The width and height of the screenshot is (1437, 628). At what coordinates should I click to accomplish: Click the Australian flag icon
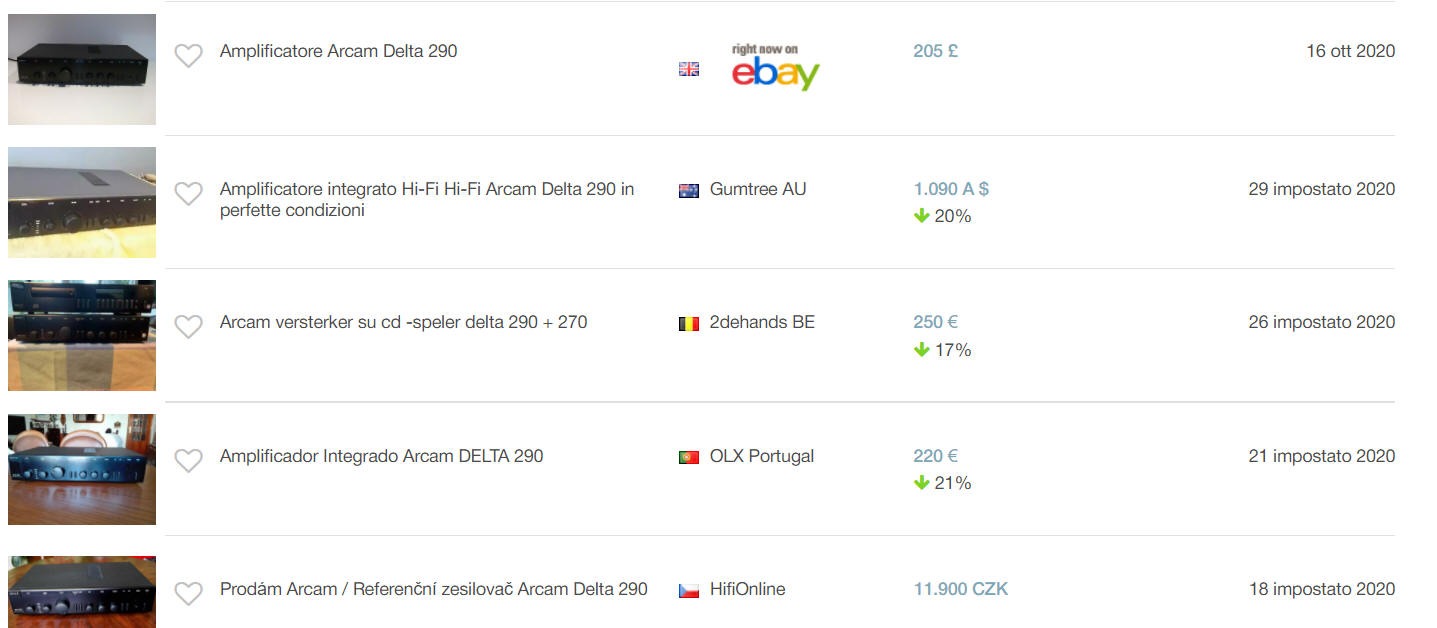pos(689,190)
